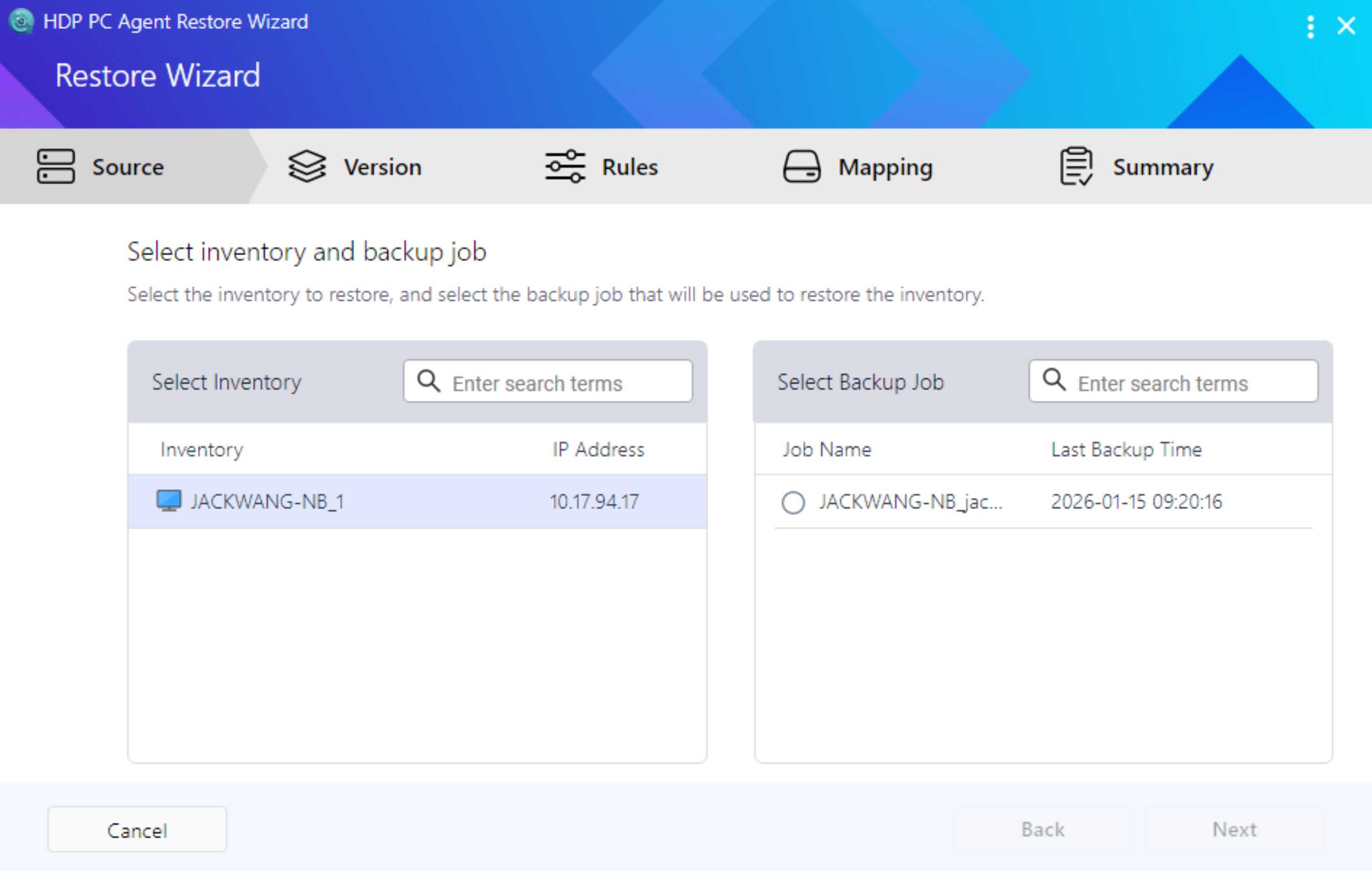Switch to the Version step tab
The height and width of the screenshot is (871, 1372).
pyautogui.click(x=382, y=167)
